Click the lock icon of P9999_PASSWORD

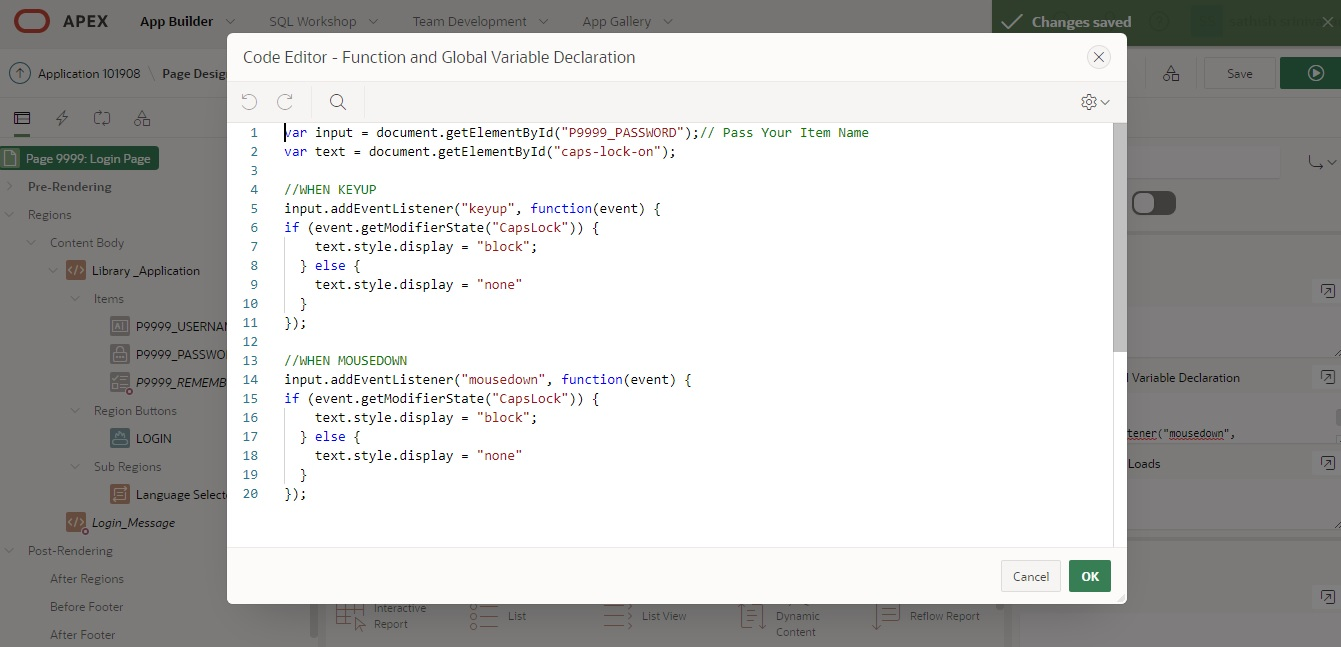(x=119, y=354)
